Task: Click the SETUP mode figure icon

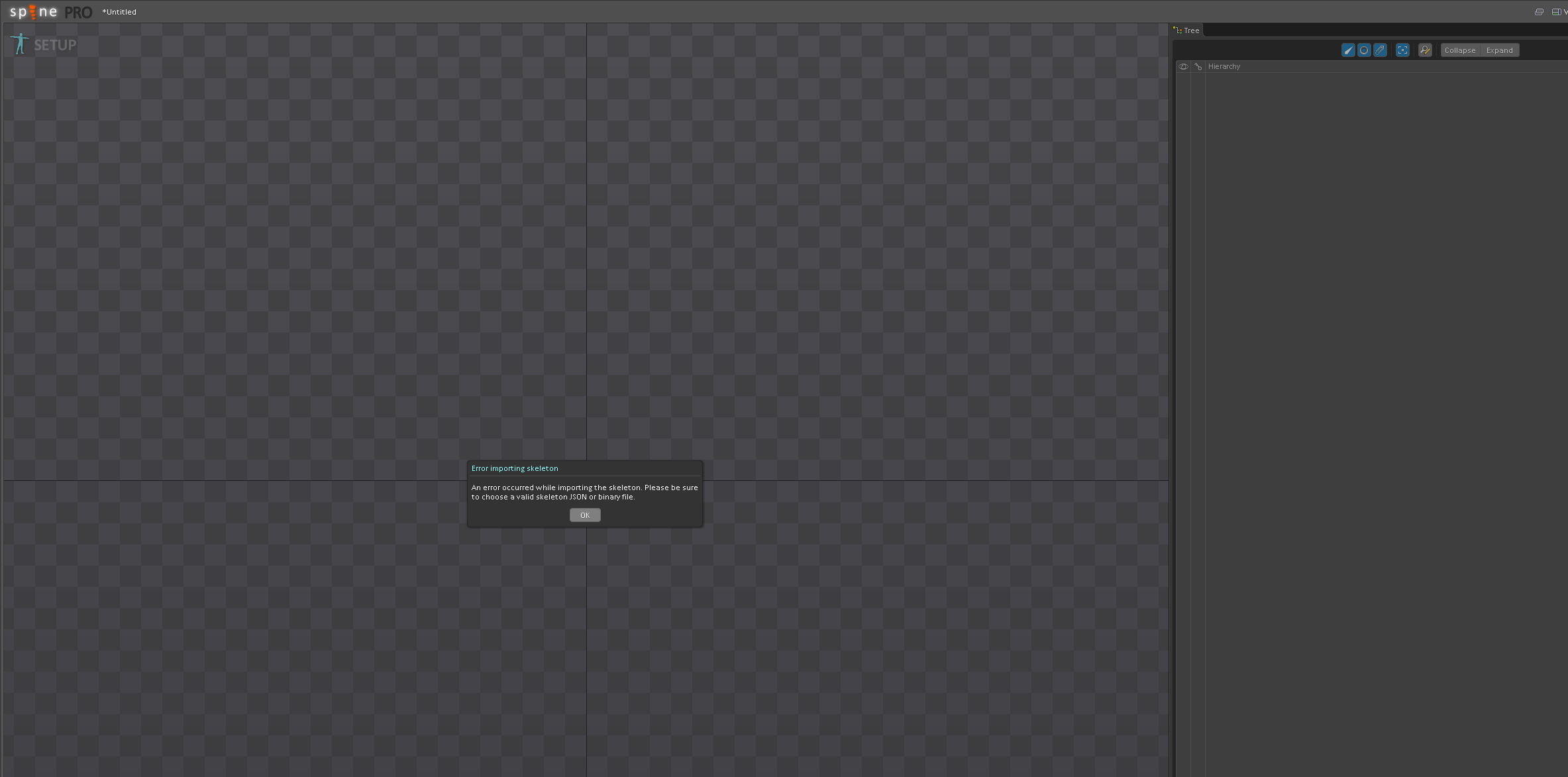Action: (20, 44)
